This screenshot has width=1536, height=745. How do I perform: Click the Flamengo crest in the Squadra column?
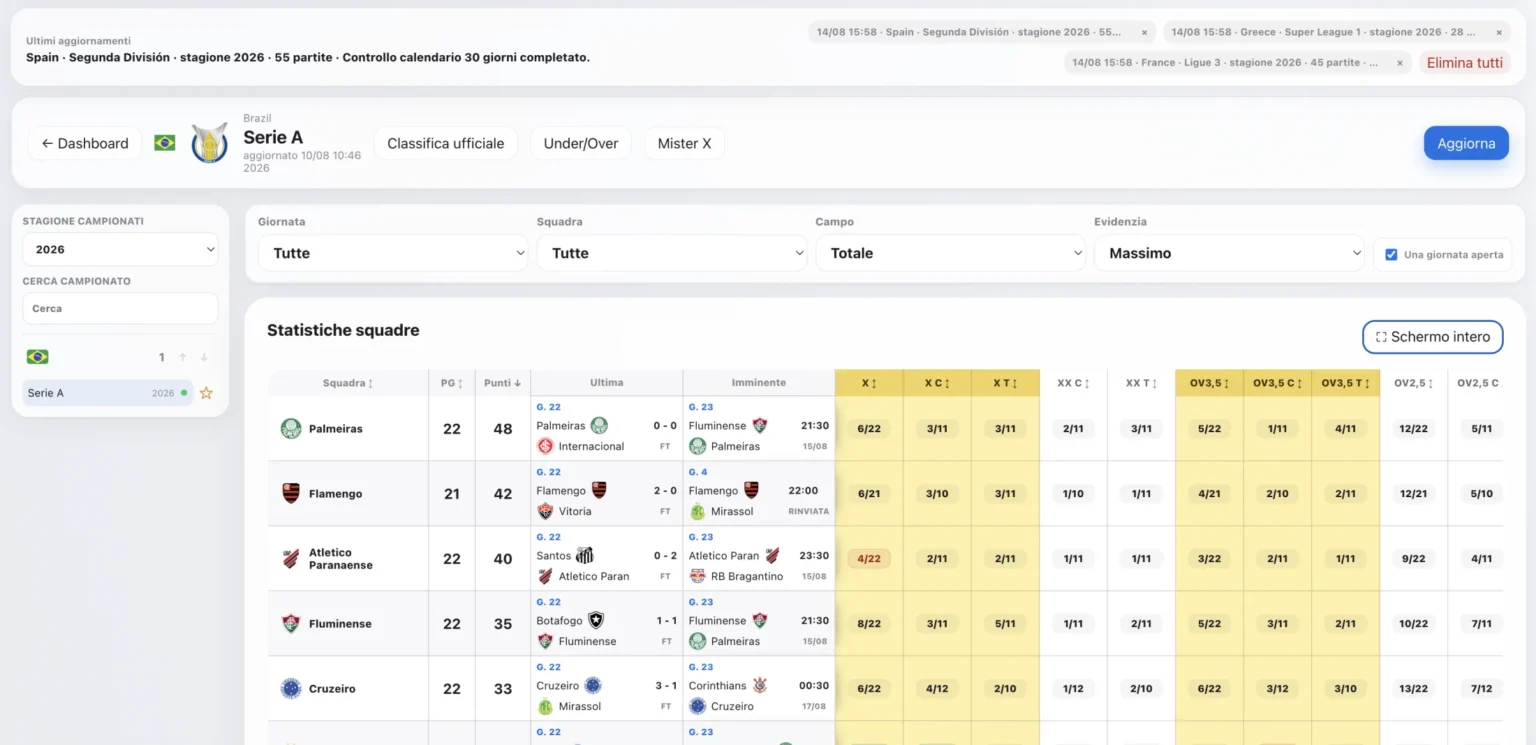click(291, 494)
